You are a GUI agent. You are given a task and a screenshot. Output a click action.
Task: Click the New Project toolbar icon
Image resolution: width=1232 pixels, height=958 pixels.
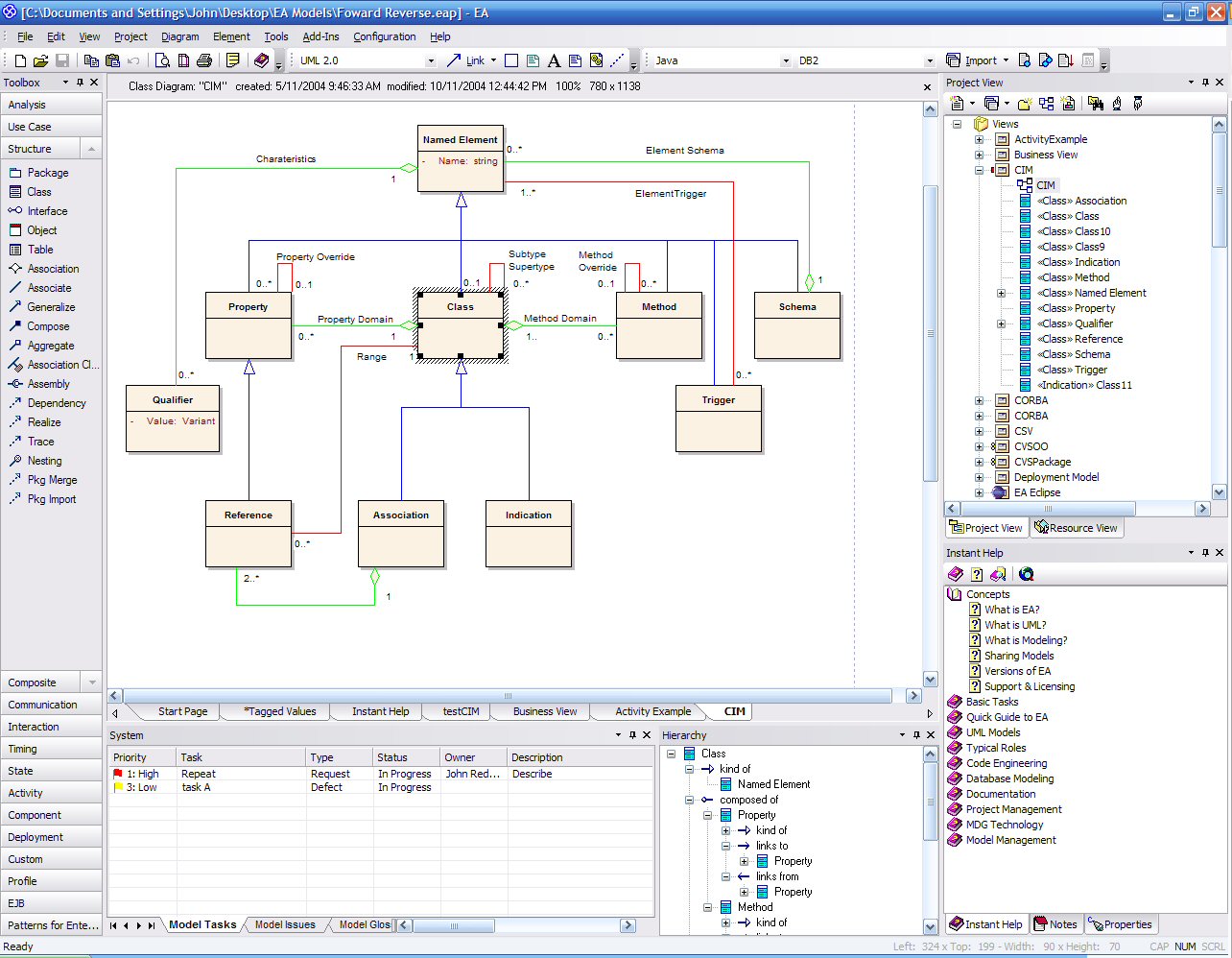click(20, 60)
